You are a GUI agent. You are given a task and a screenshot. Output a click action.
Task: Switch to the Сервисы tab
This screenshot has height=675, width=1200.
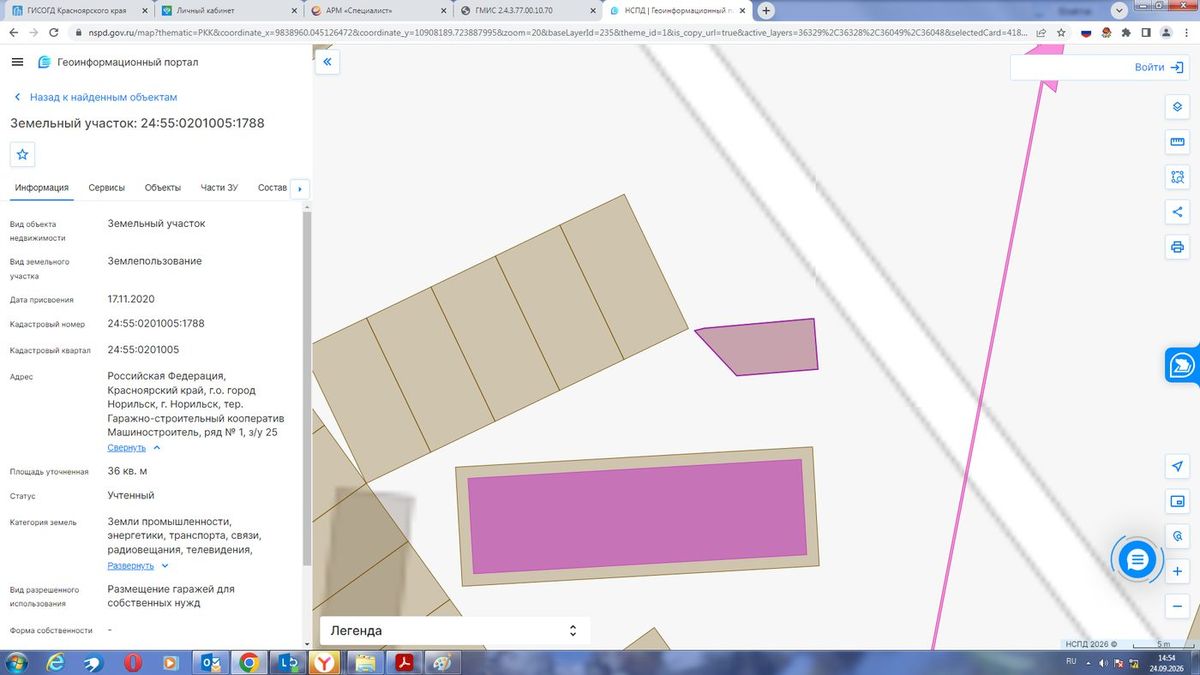(x=107, y=188)
